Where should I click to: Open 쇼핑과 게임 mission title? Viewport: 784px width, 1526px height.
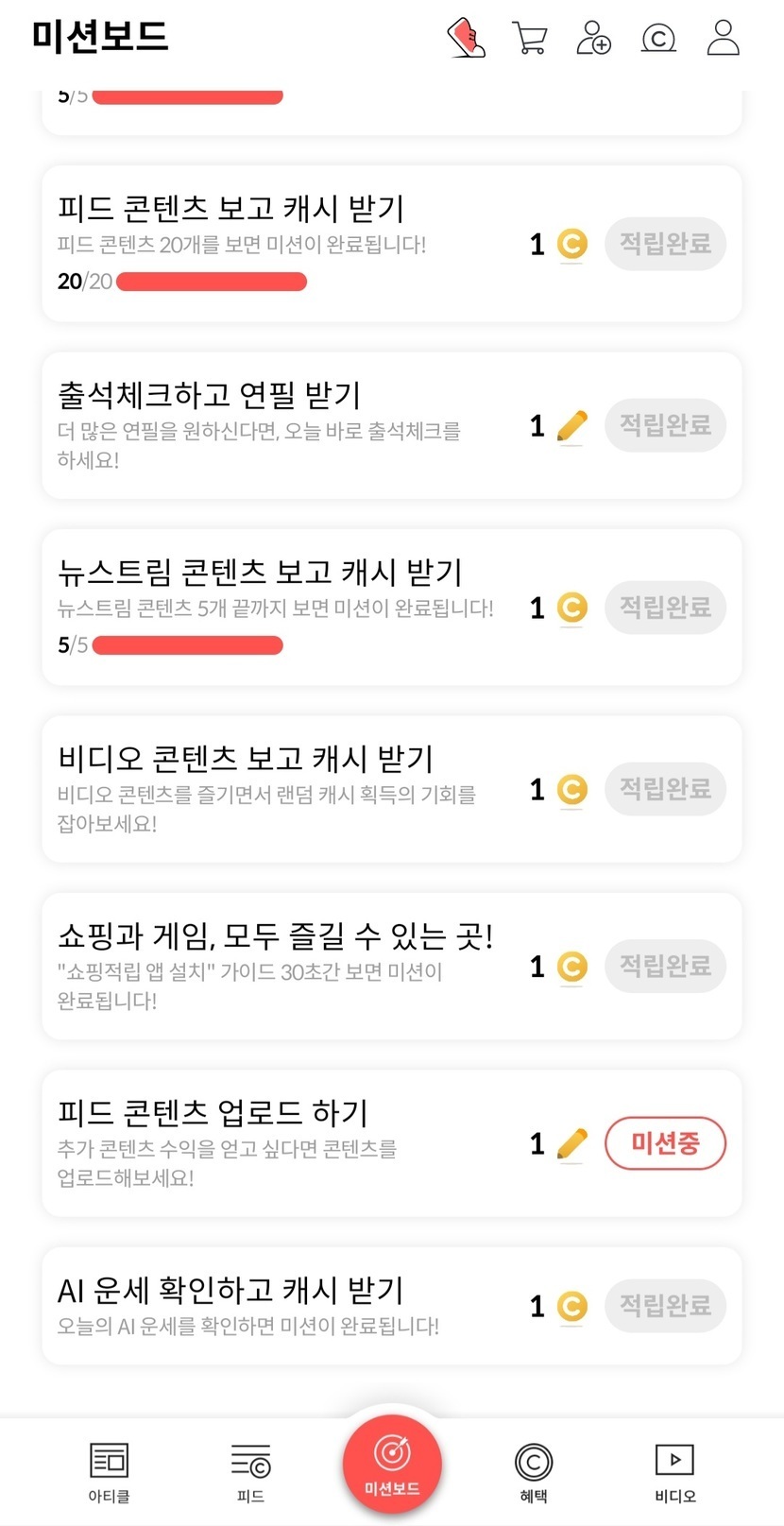275,935
